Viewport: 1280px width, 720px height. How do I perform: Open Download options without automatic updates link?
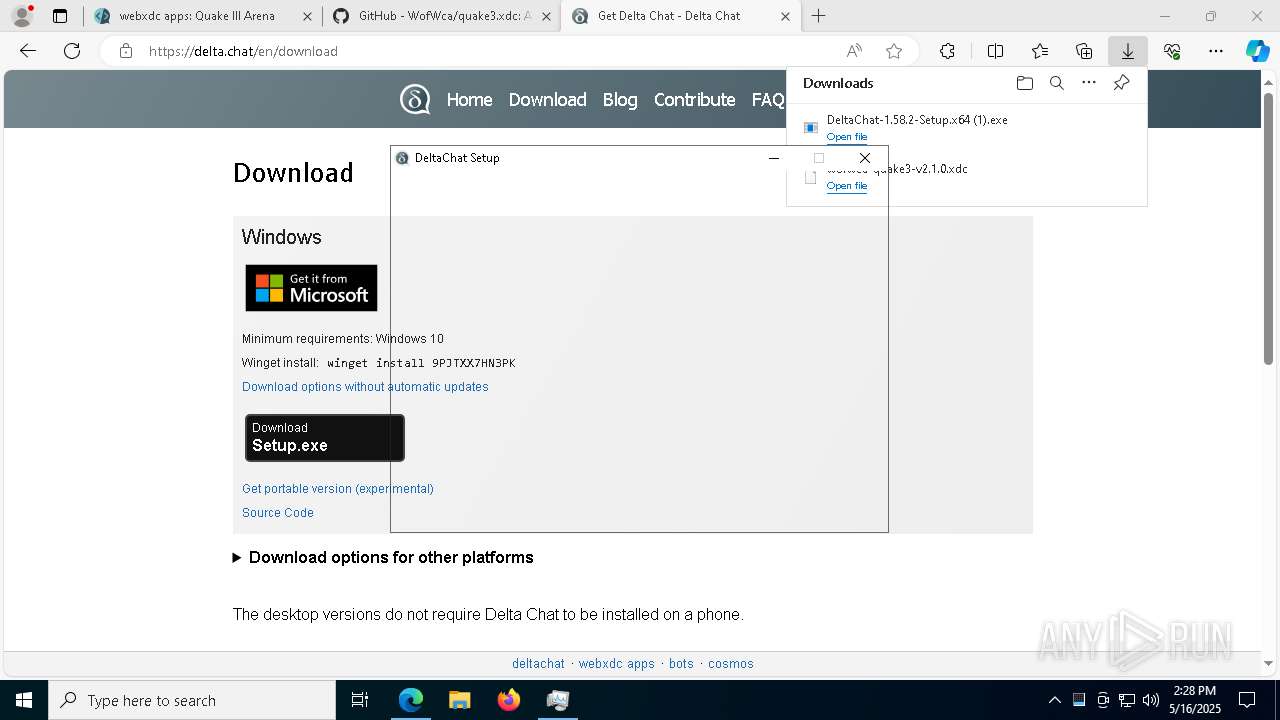(365, 387)
